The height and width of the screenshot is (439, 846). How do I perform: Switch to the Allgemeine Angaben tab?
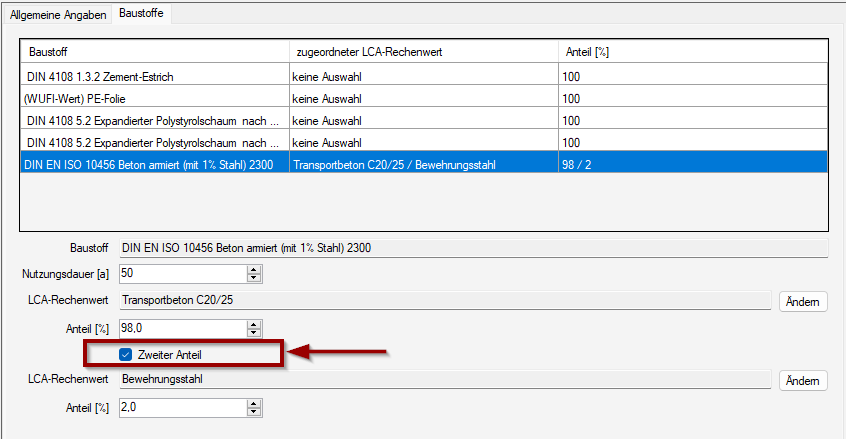click(58, 15)
